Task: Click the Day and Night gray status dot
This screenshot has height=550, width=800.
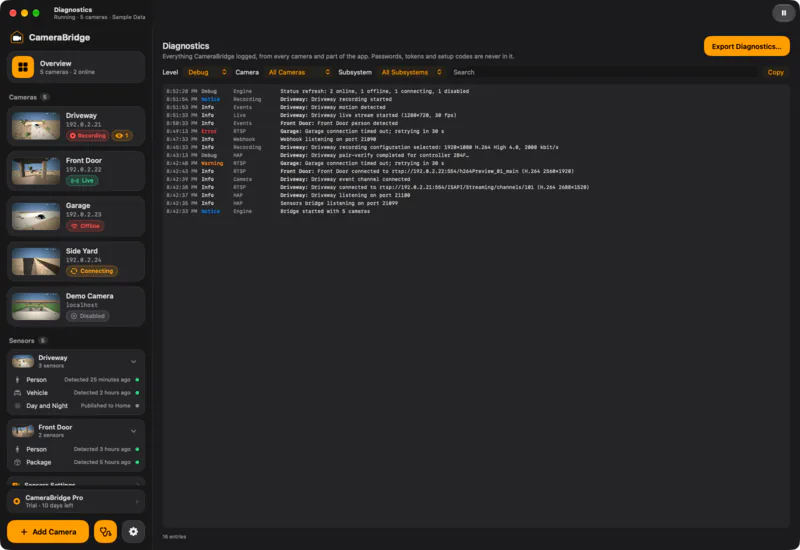Action: pos(137,406)
